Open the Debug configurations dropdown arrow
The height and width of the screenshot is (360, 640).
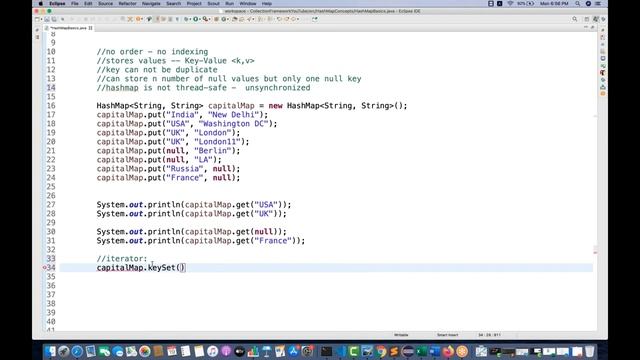point(190,19)
